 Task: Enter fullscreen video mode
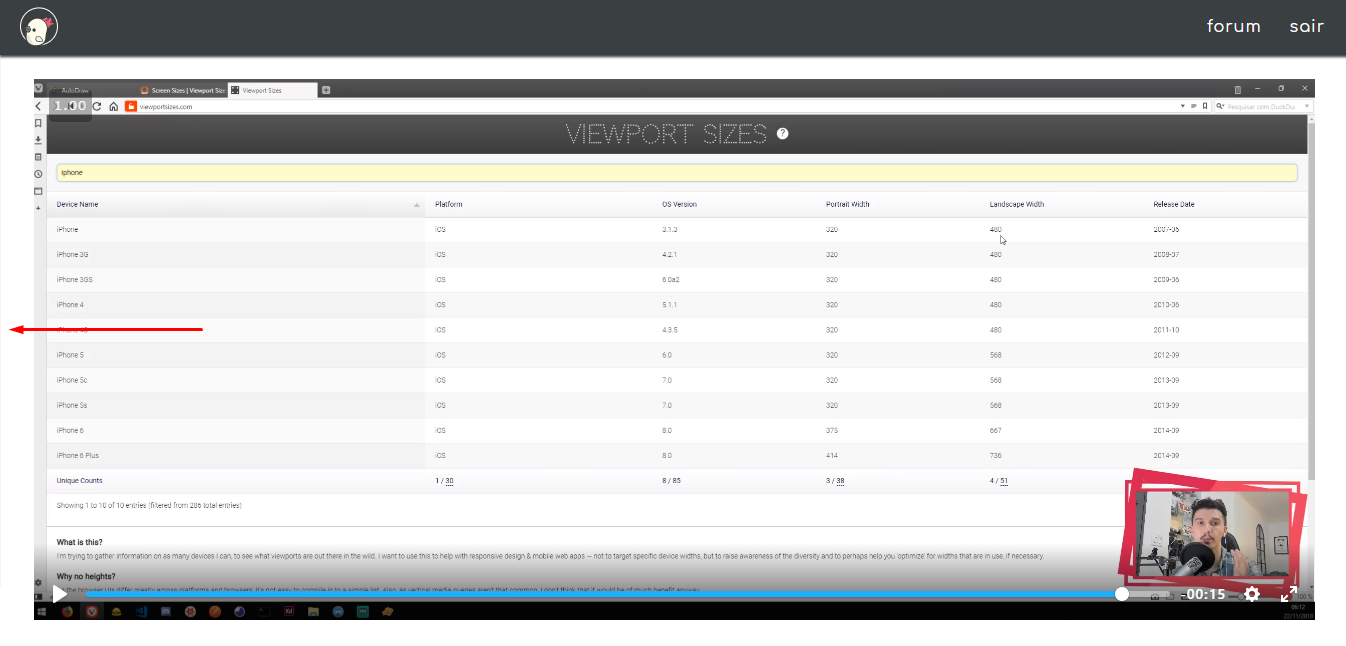point(1289,594)
